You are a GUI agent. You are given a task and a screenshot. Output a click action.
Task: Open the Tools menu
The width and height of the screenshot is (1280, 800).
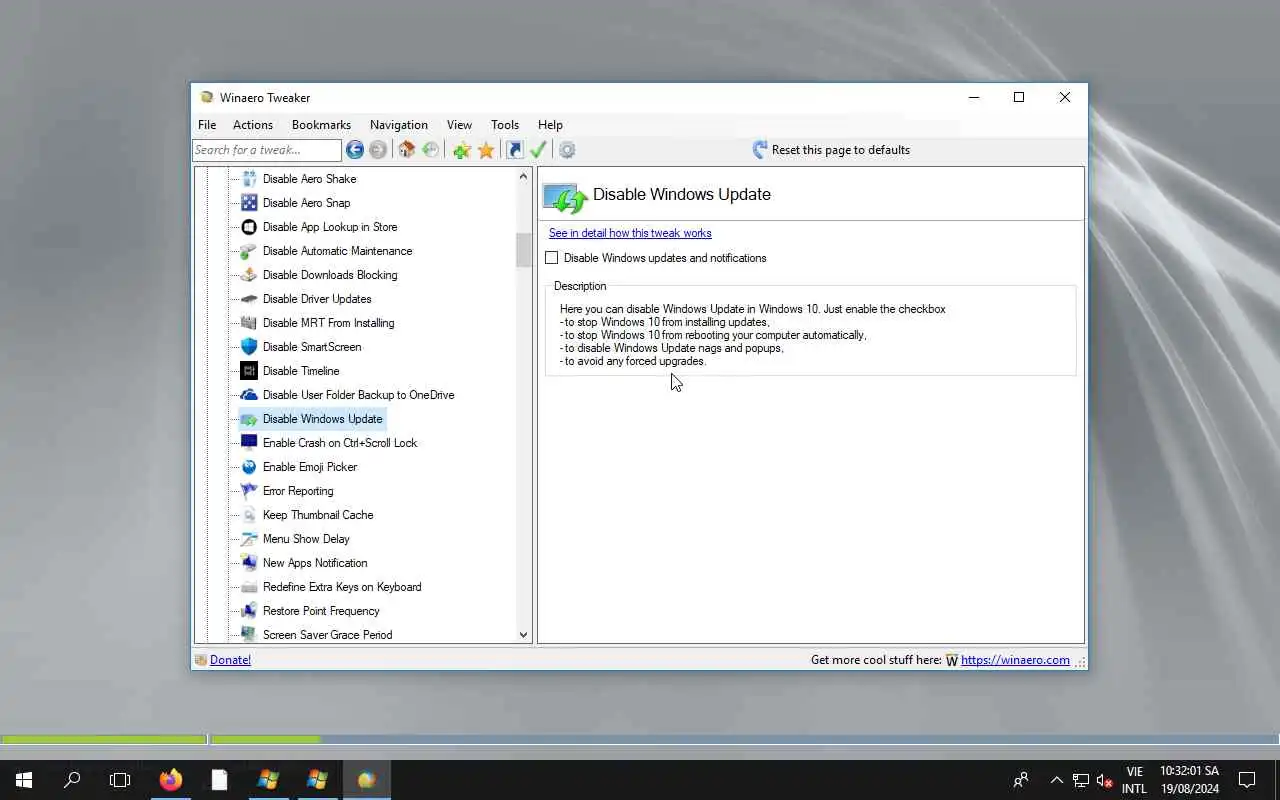pos(505,125)
